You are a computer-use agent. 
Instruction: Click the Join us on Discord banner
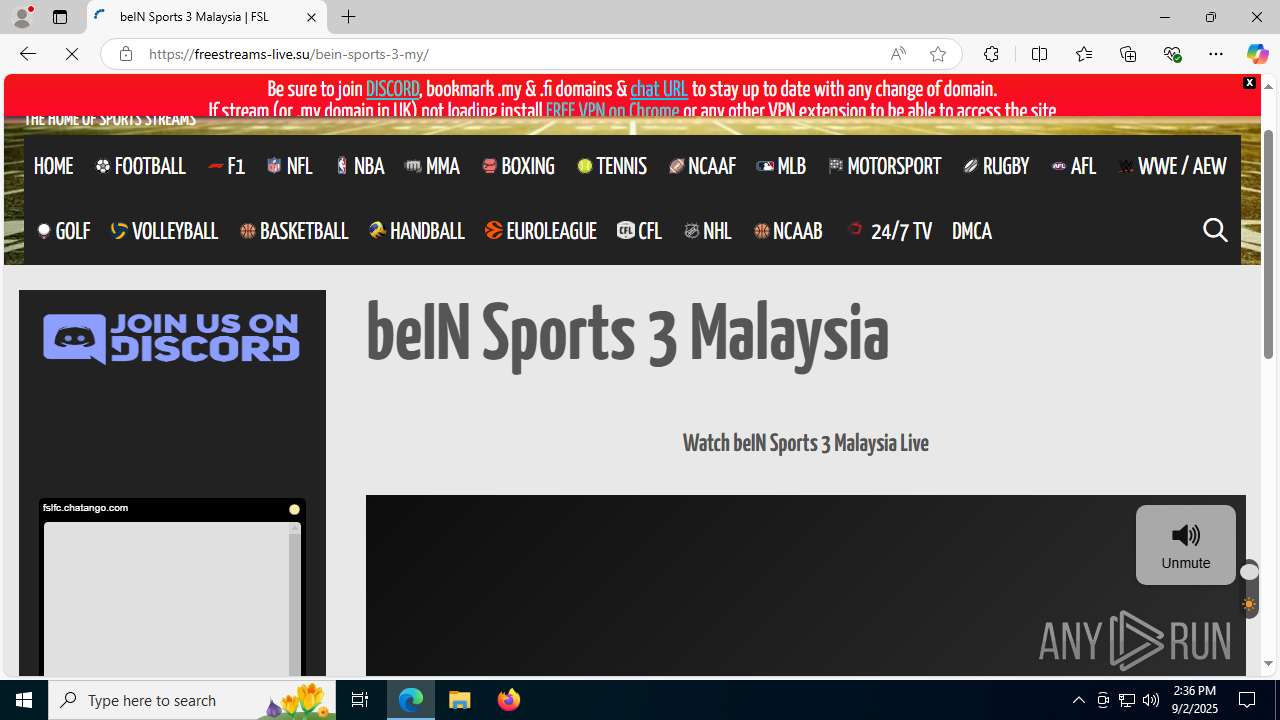click(x=171, y=339)
